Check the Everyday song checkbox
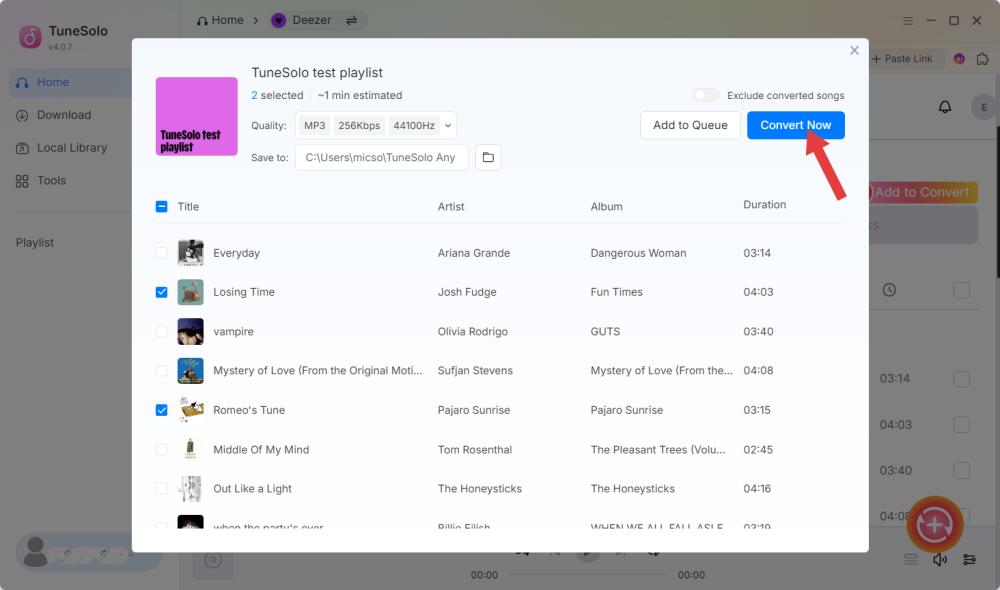Image resolution: width=1000 pixels, height=590 pixels. coord(161,253)
